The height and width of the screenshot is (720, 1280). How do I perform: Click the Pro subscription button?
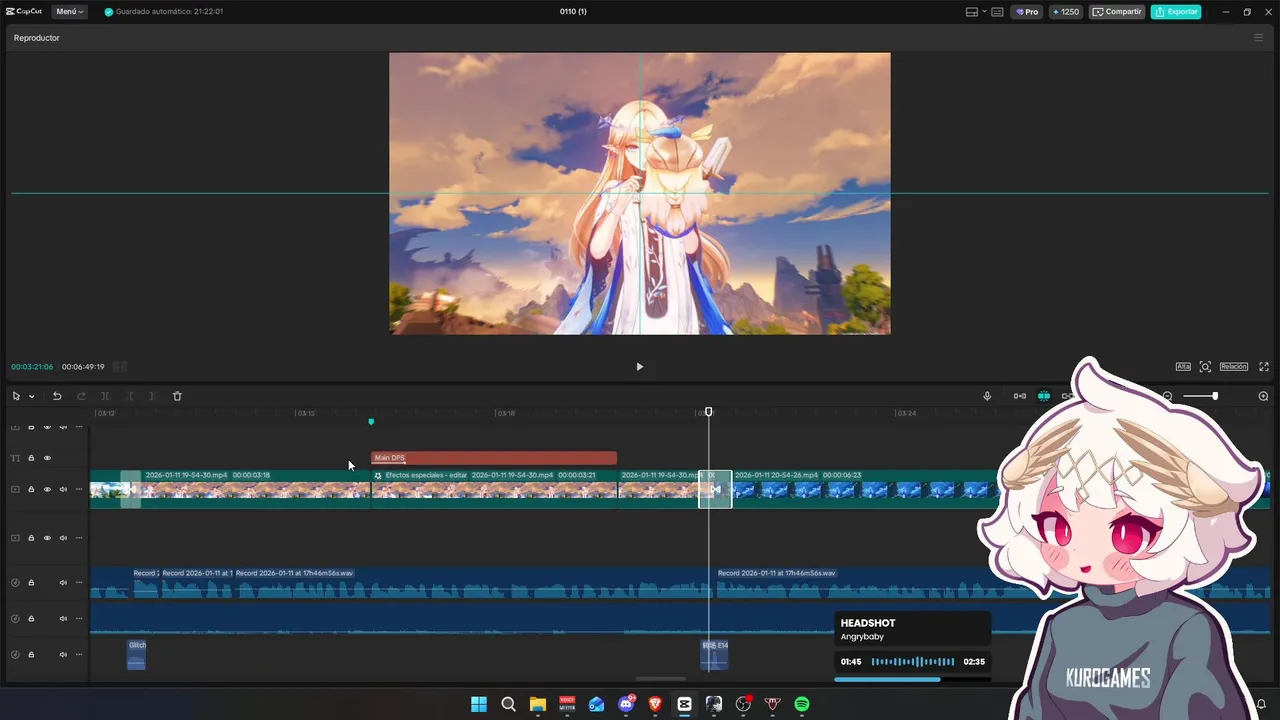1027,12
